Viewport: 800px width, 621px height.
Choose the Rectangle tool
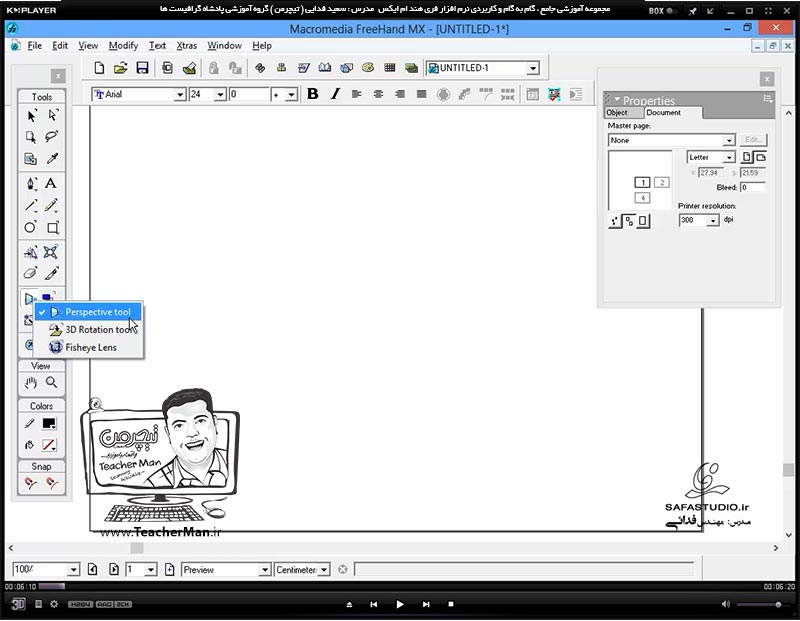coord(53,228)
